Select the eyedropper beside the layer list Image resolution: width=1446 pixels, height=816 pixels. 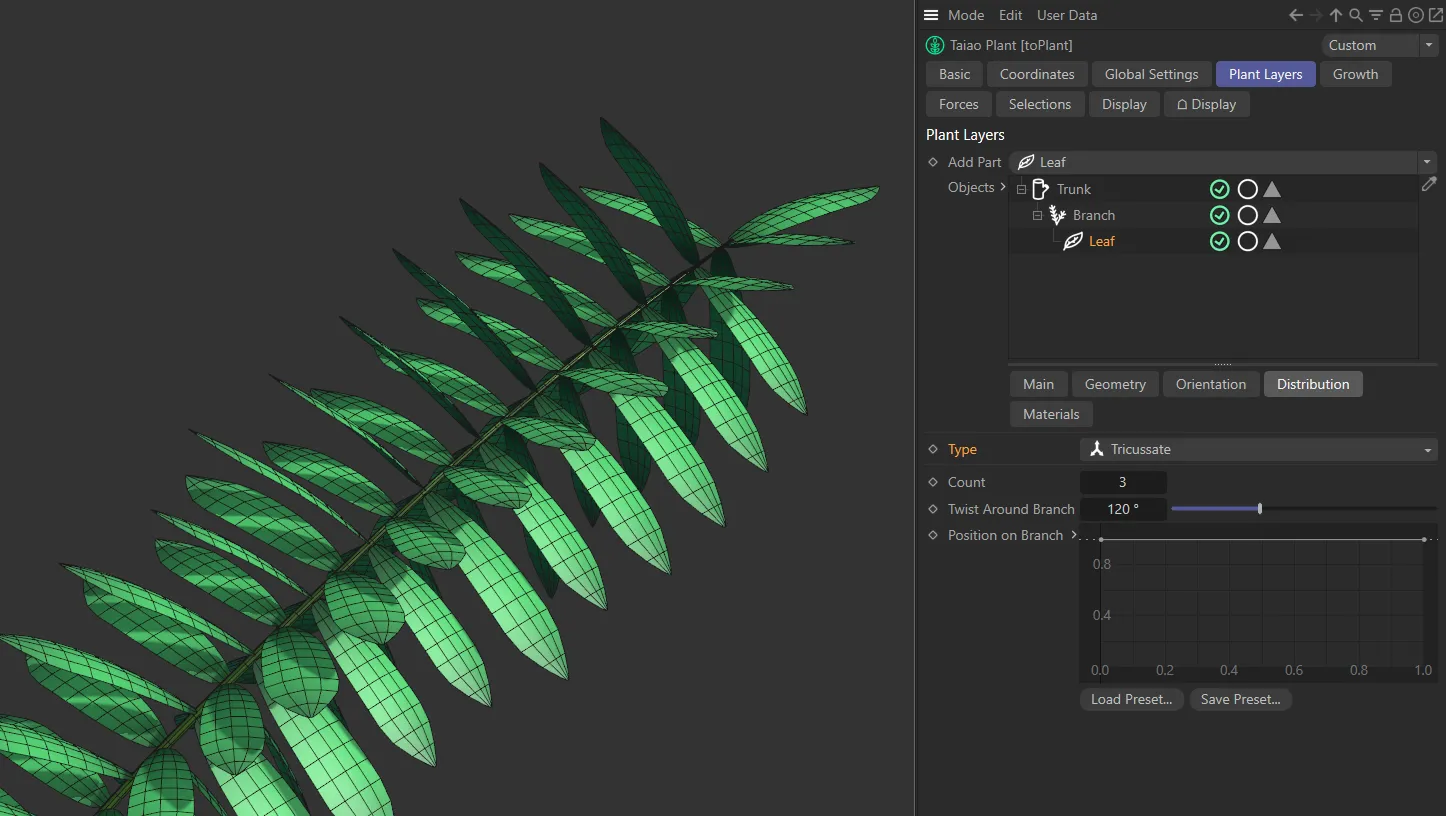[x=1430, y=184]
